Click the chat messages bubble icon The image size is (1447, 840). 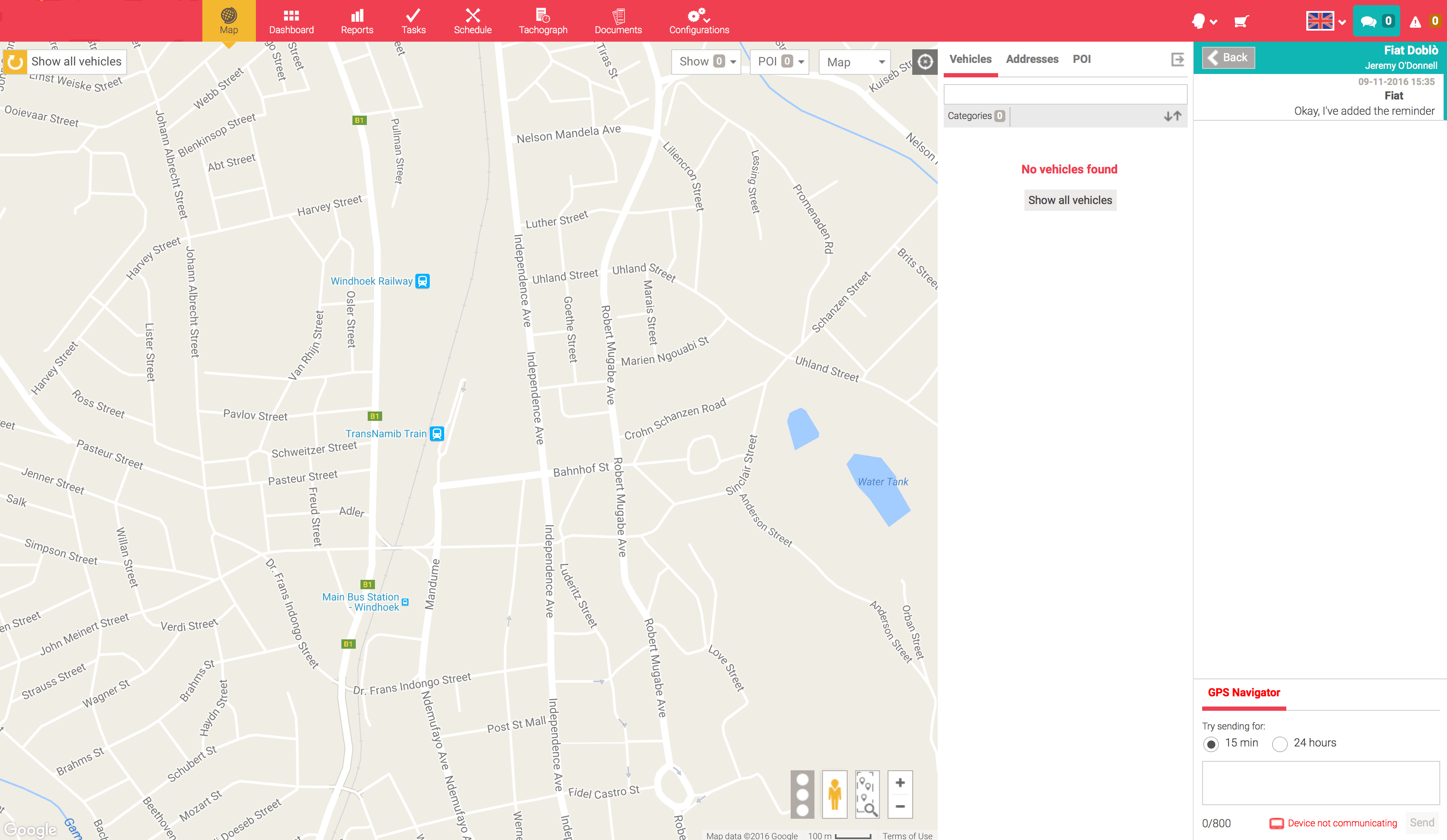point(1369,22)
